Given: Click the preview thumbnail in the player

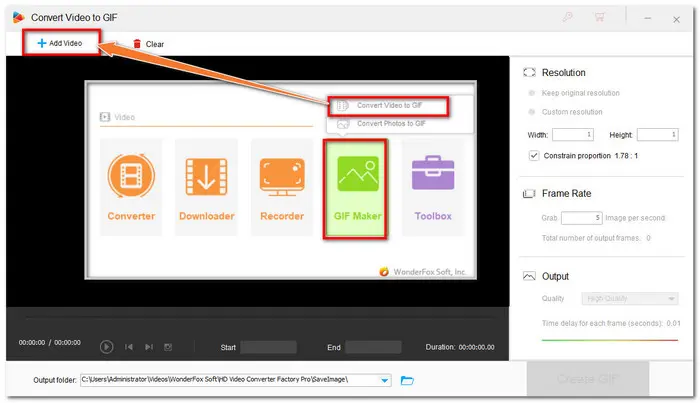Looking at the screenshot, I should (x=281, y=180).
